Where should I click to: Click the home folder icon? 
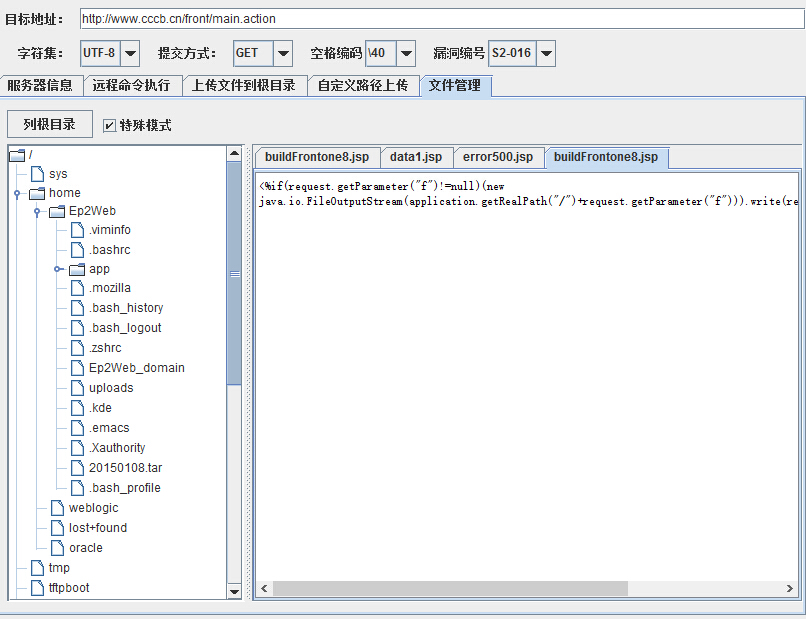click(37, 193)
